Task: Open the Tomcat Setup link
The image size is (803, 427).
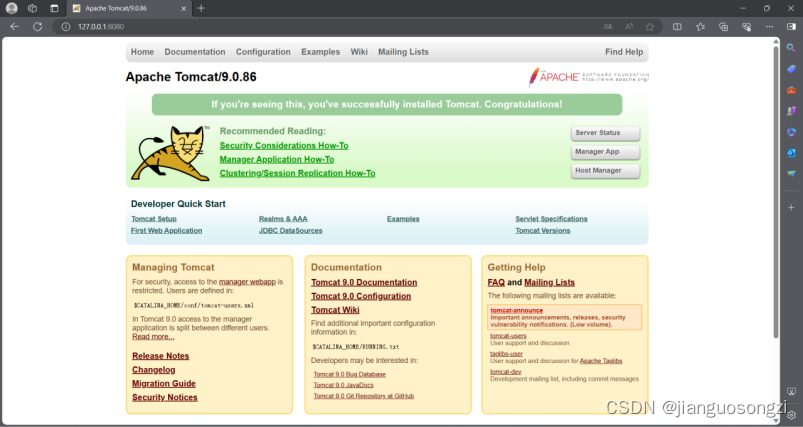Action: [154, 219]
